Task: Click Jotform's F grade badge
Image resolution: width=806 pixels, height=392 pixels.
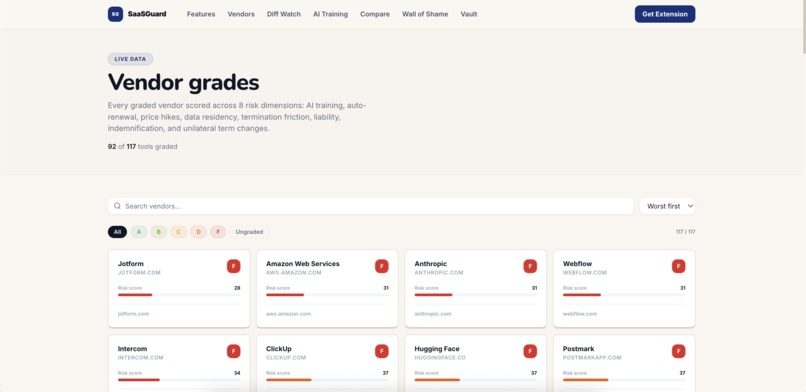Action: click(233, 266)
